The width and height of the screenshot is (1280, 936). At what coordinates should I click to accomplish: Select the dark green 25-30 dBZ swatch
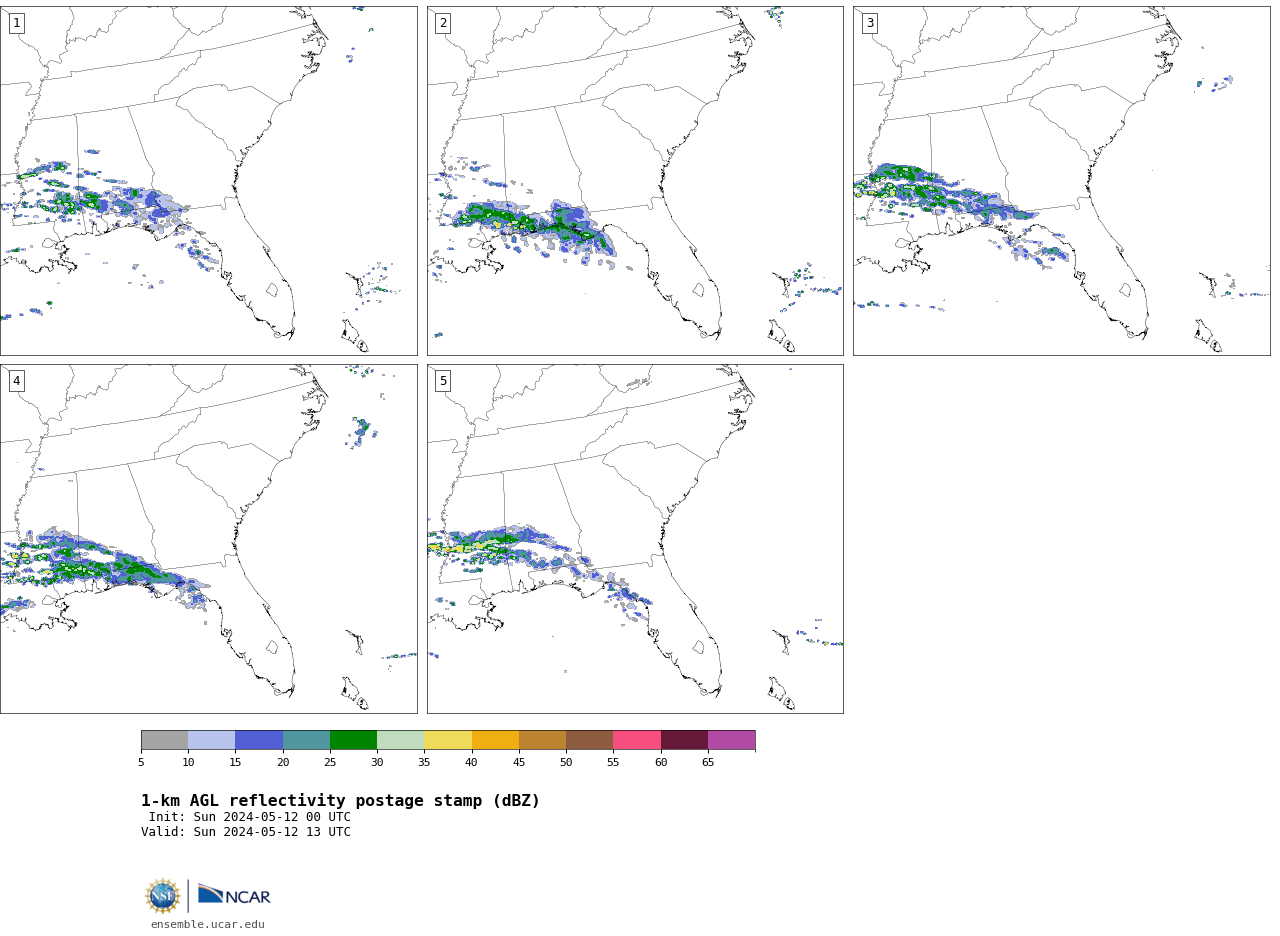pos(353,740)
